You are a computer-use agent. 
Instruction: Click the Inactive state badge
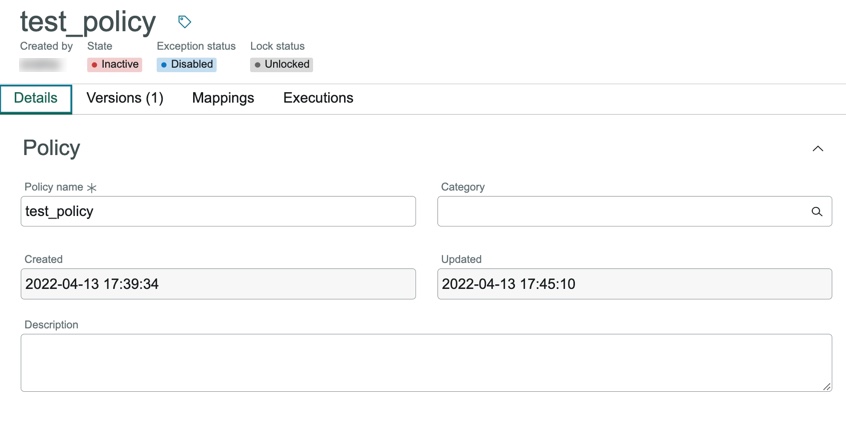coord(114,65)
